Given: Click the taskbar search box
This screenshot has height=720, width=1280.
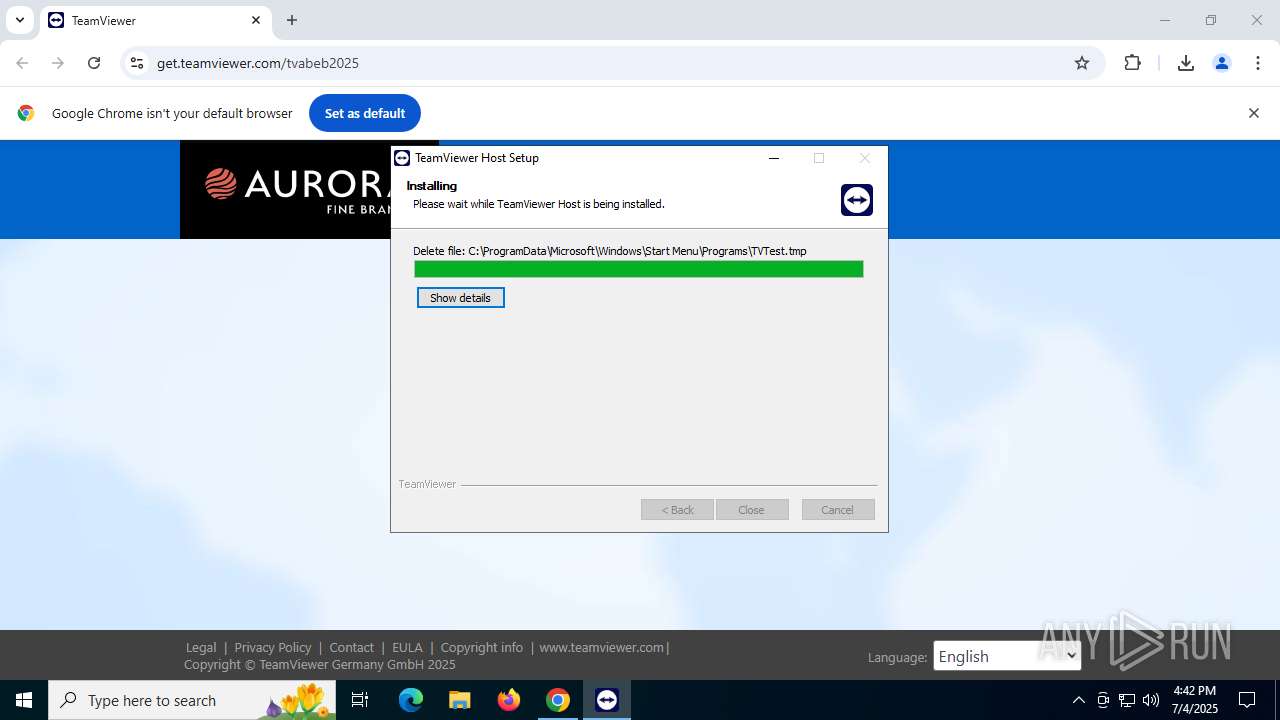Looking at the screenshot, I should [192, 700].
